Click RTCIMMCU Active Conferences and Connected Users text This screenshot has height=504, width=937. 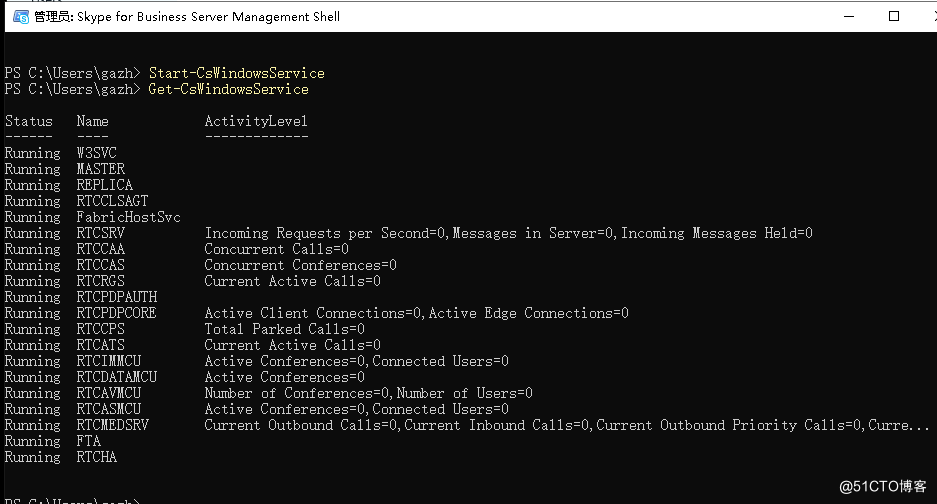coord(357,362)
